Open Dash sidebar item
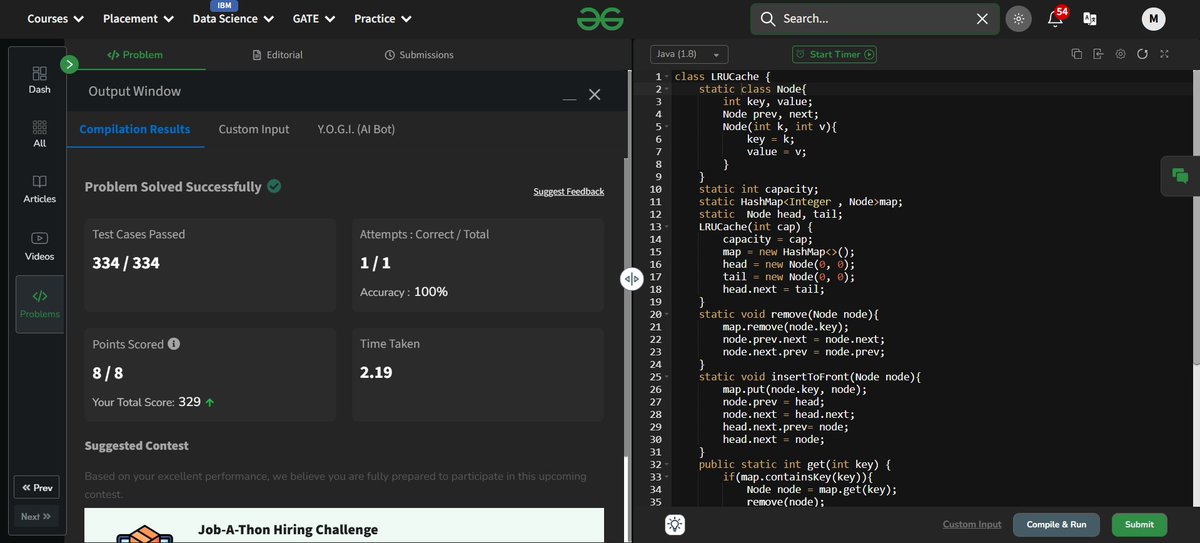The height and width of the screenshot is (543, 1200). coord(39,80)
